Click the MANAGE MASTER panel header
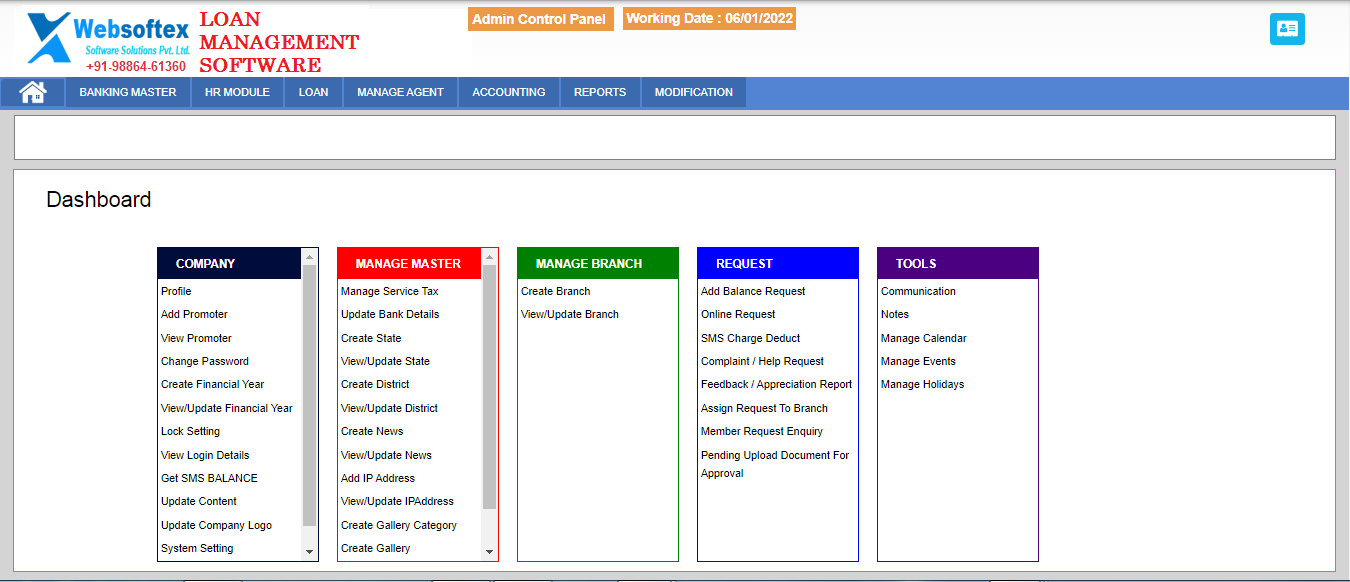Viewport: 1350px width, 582px height. 410,264
